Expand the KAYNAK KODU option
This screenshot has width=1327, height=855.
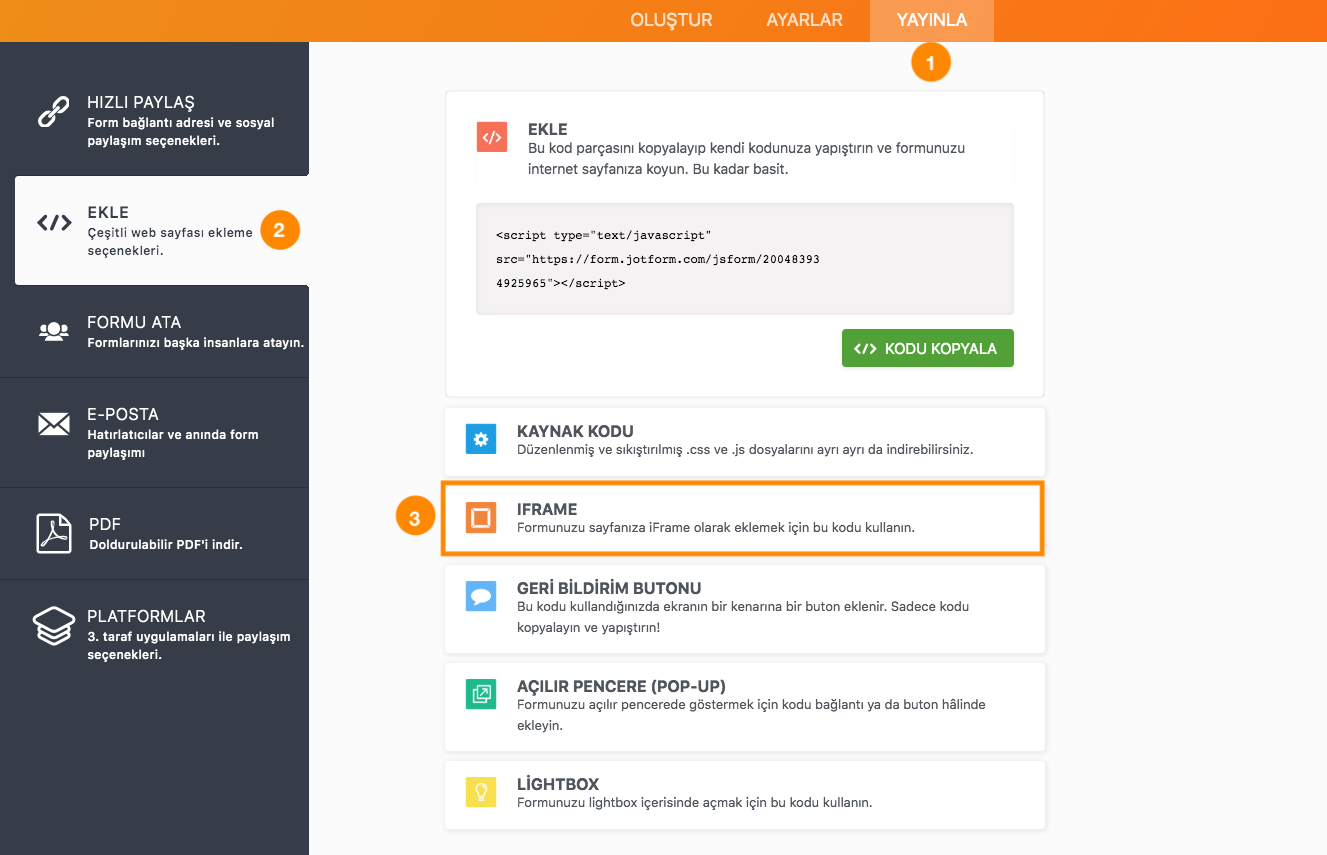(x=745, y=441)
